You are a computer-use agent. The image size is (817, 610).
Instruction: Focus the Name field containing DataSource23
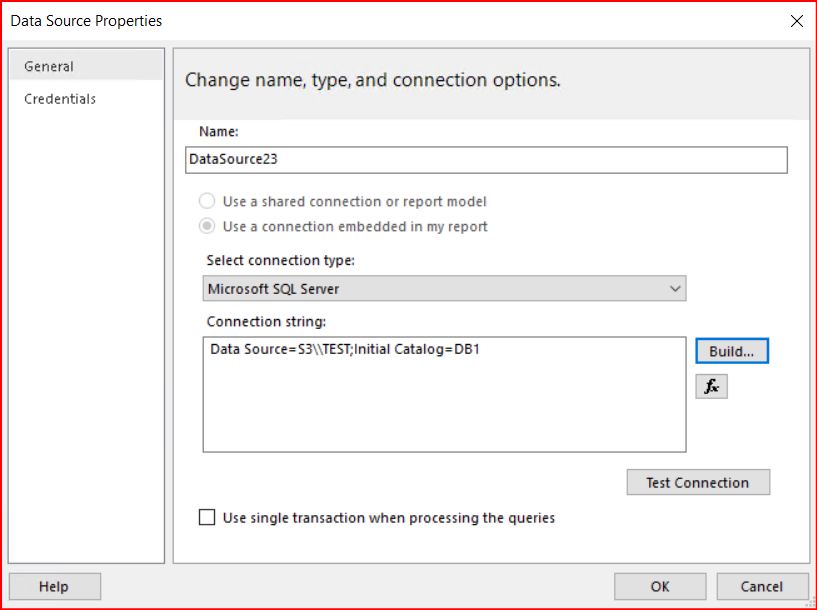pyautogui.click(x=486, y=160)
